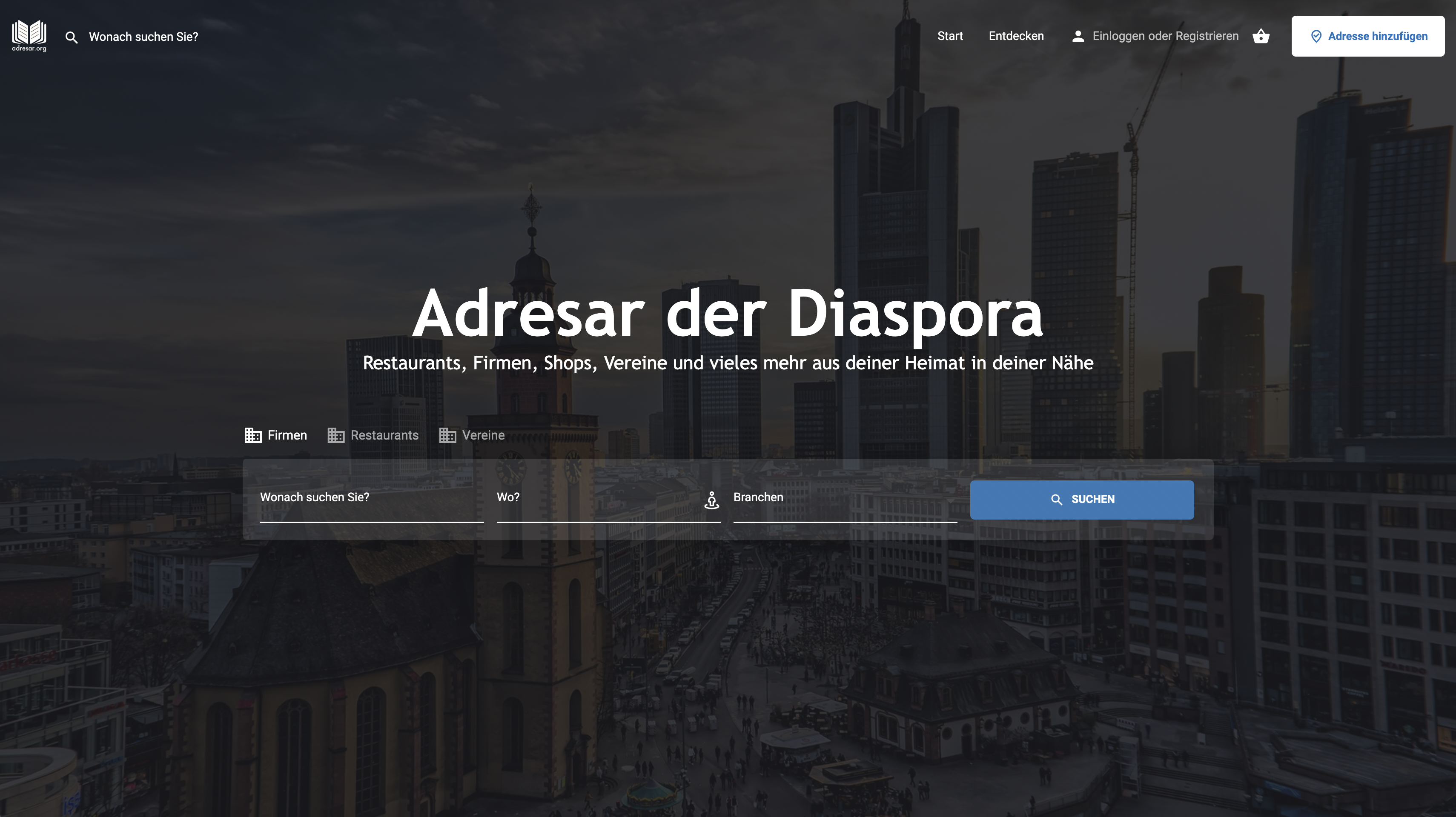Viewport: 1456px width, 817px height.
Task: Switch to the Restaurants tab
Action: (x=373, y=435)
